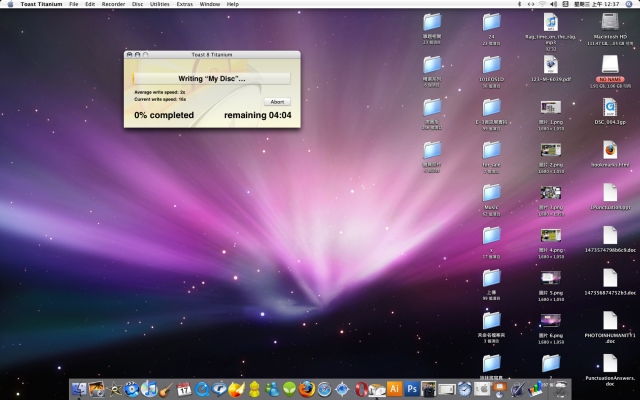Select the 圖片 4.png thumbnail
The width and height of the screenshot is (640, 400).
(551, 236)
